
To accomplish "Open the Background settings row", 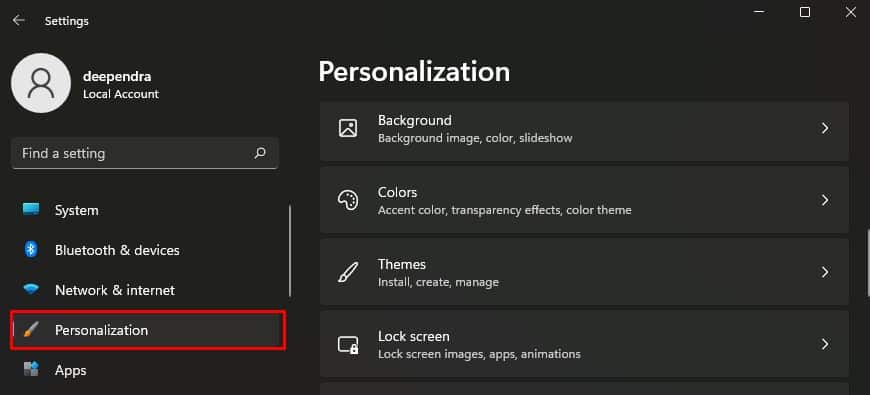I will click(x=584, y=131).
